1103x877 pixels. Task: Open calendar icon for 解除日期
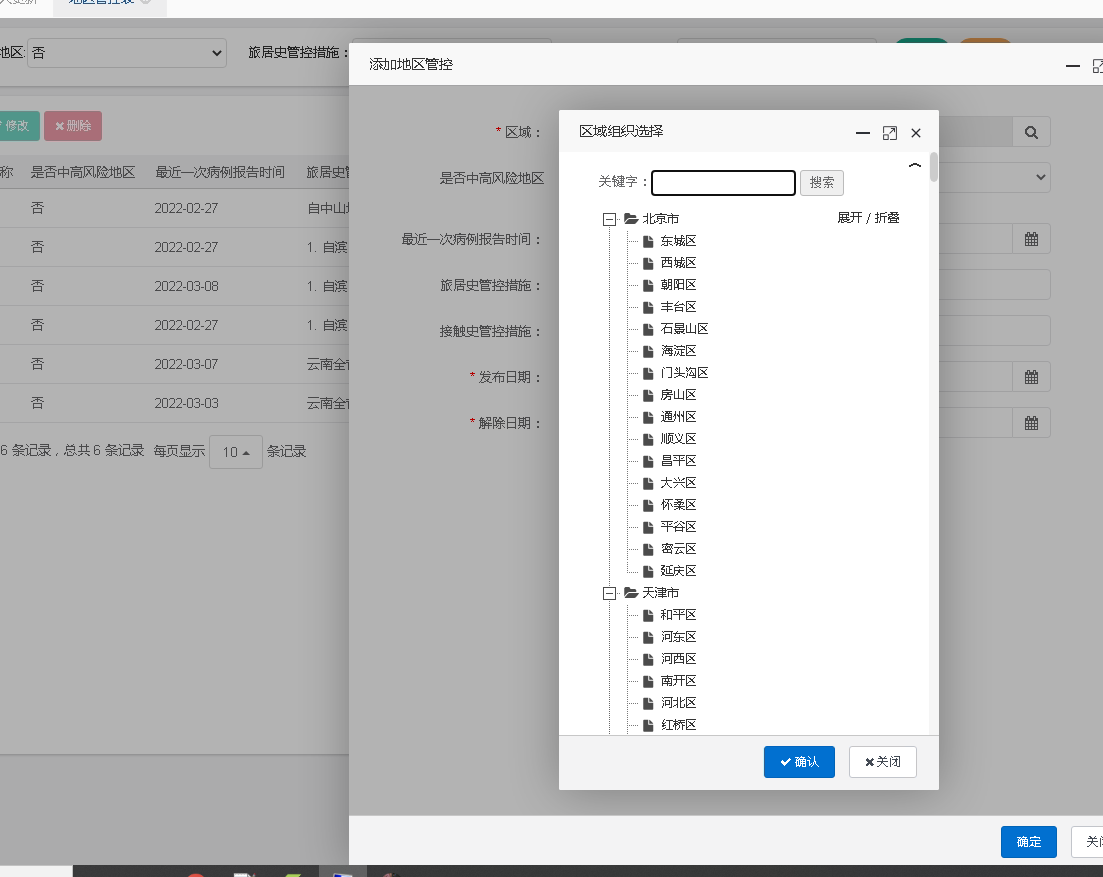(1031, 423)
